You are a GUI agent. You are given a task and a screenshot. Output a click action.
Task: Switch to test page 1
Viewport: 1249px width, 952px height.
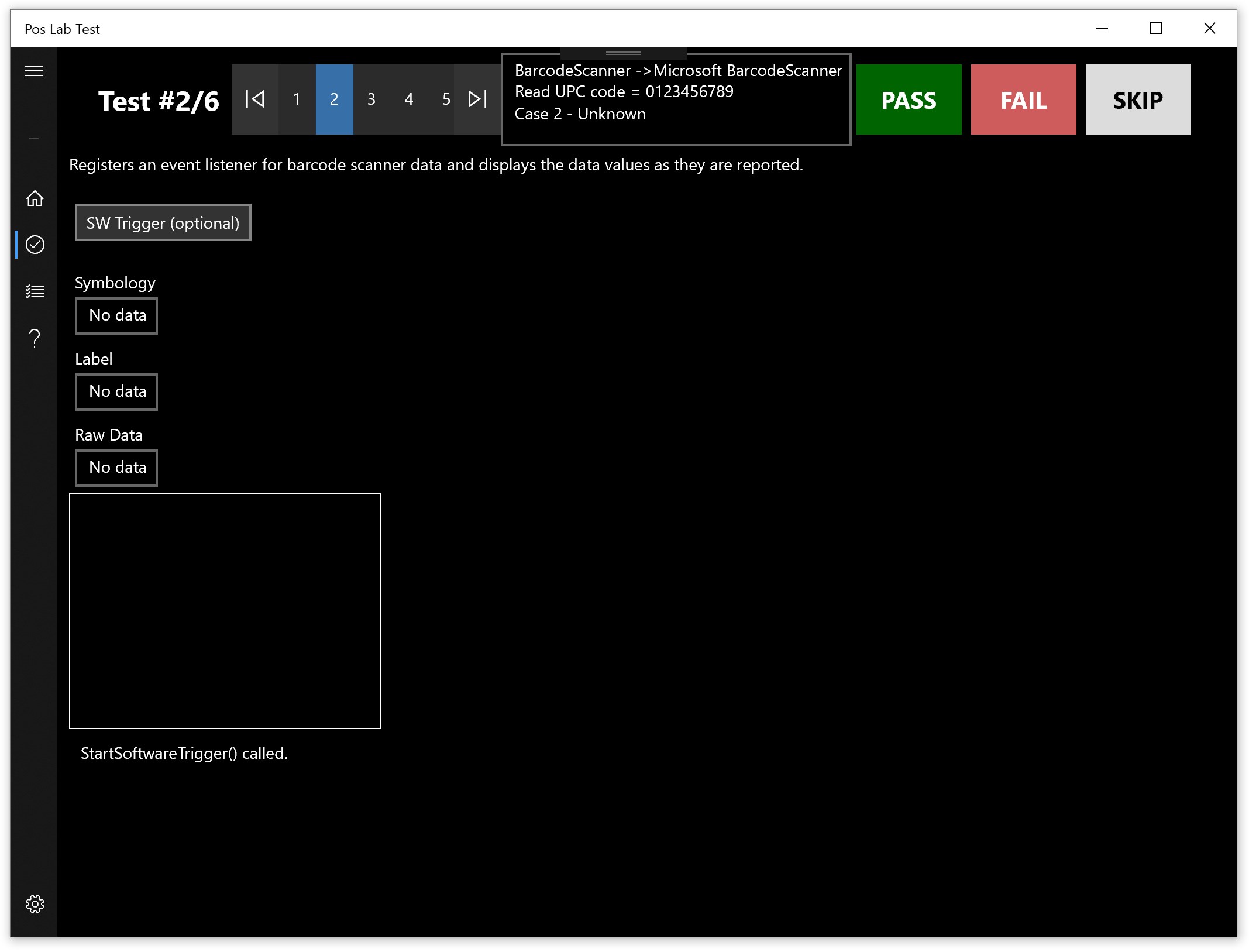pyautogui.click(x=297, y=99)
